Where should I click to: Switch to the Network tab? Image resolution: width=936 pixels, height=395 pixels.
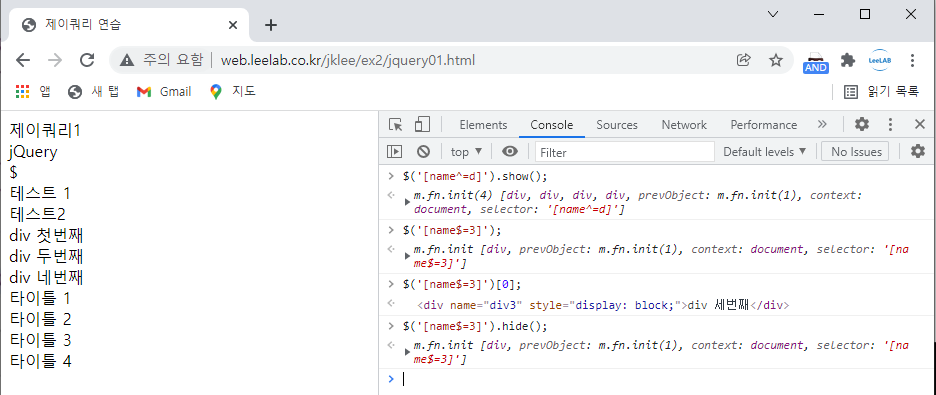(683, 125)
